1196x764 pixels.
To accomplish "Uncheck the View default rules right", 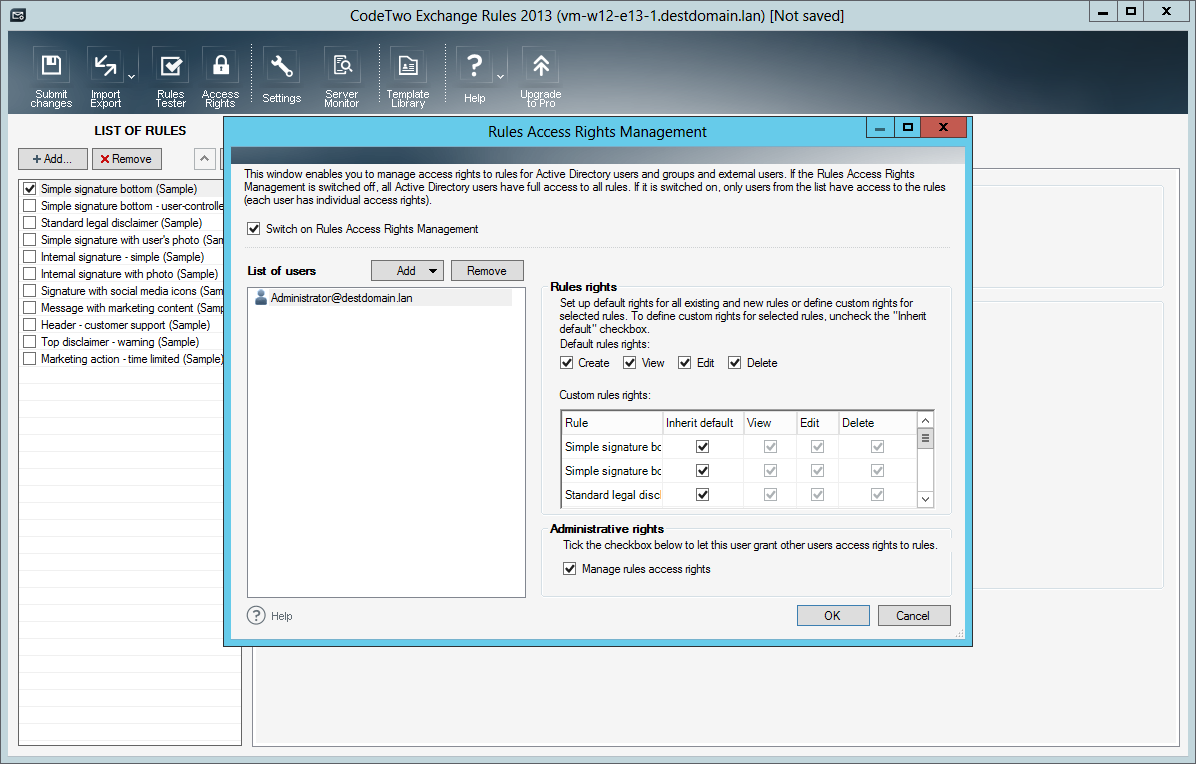I will click(629, 363).
